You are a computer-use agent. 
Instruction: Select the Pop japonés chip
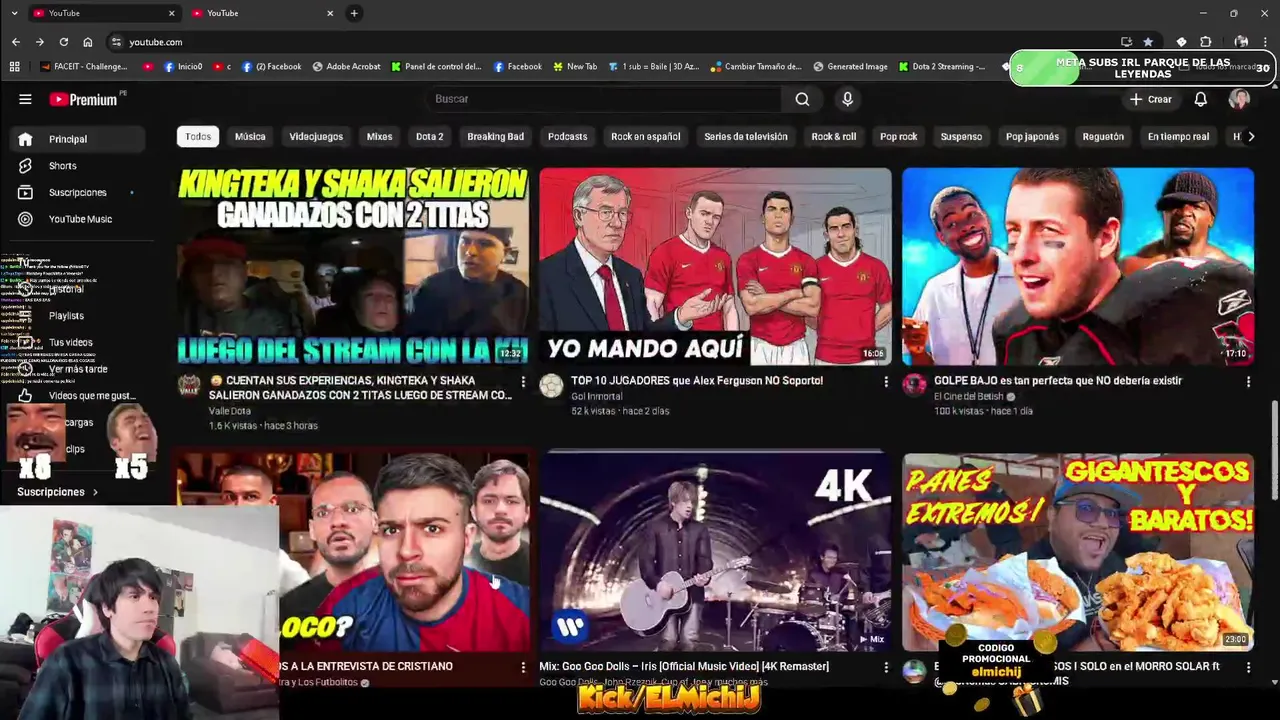(x=1032, y=137)
